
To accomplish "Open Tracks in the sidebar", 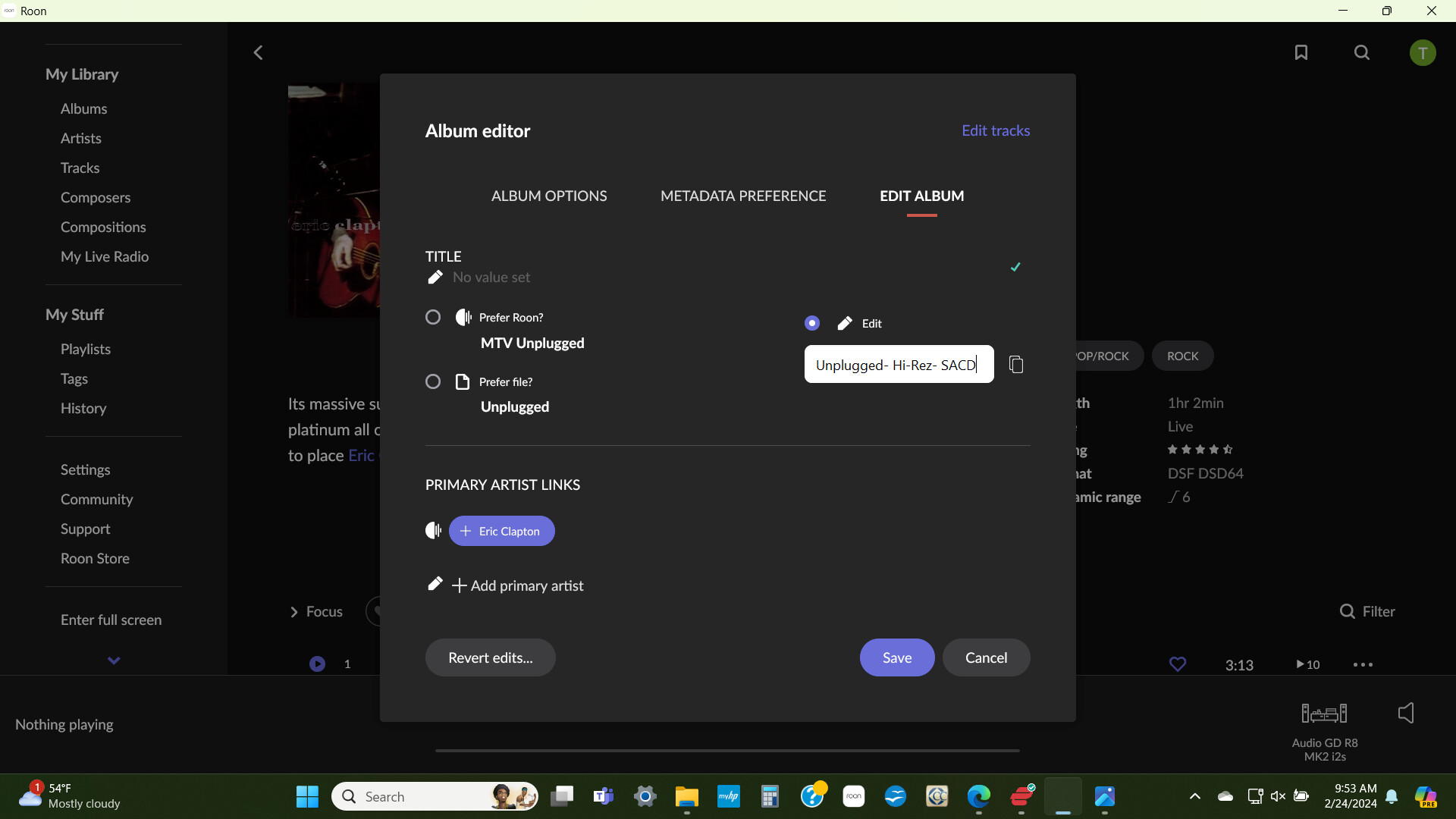I will (x=80, y=168).
